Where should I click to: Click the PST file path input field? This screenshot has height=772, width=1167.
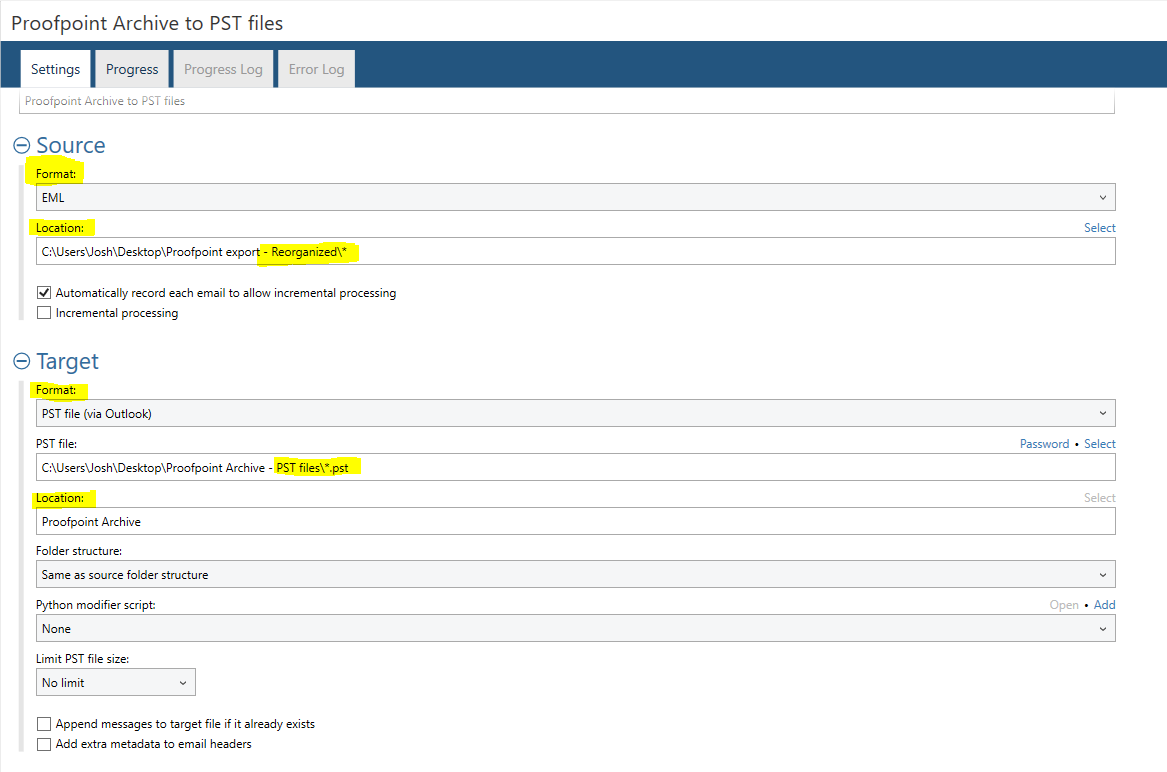coord(575,468)
